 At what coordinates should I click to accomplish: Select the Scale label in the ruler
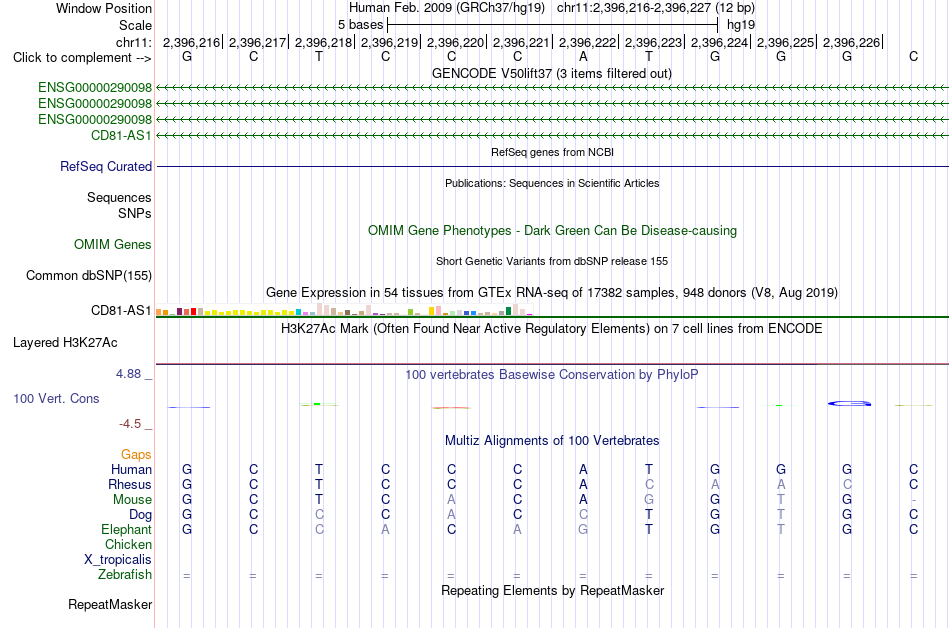tap(135, 25)
